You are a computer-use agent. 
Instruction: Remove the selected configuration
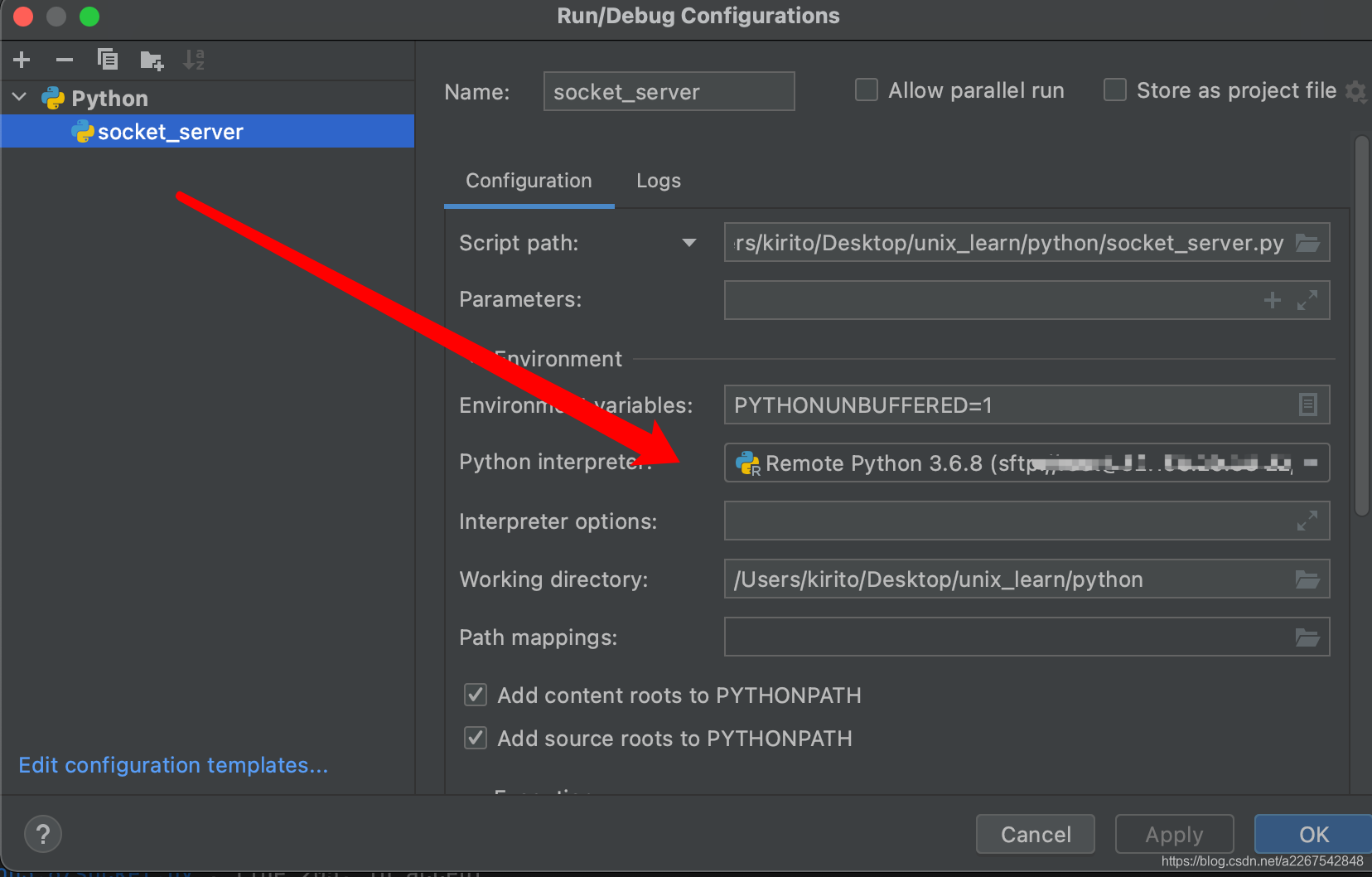click(x=65, y=60)
